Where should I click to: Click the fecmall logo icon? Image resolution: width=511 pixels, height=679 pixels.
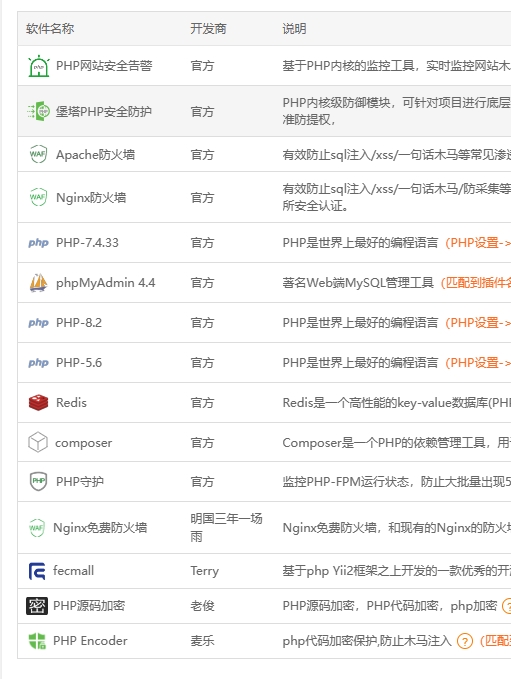click(x=37, y=571)
